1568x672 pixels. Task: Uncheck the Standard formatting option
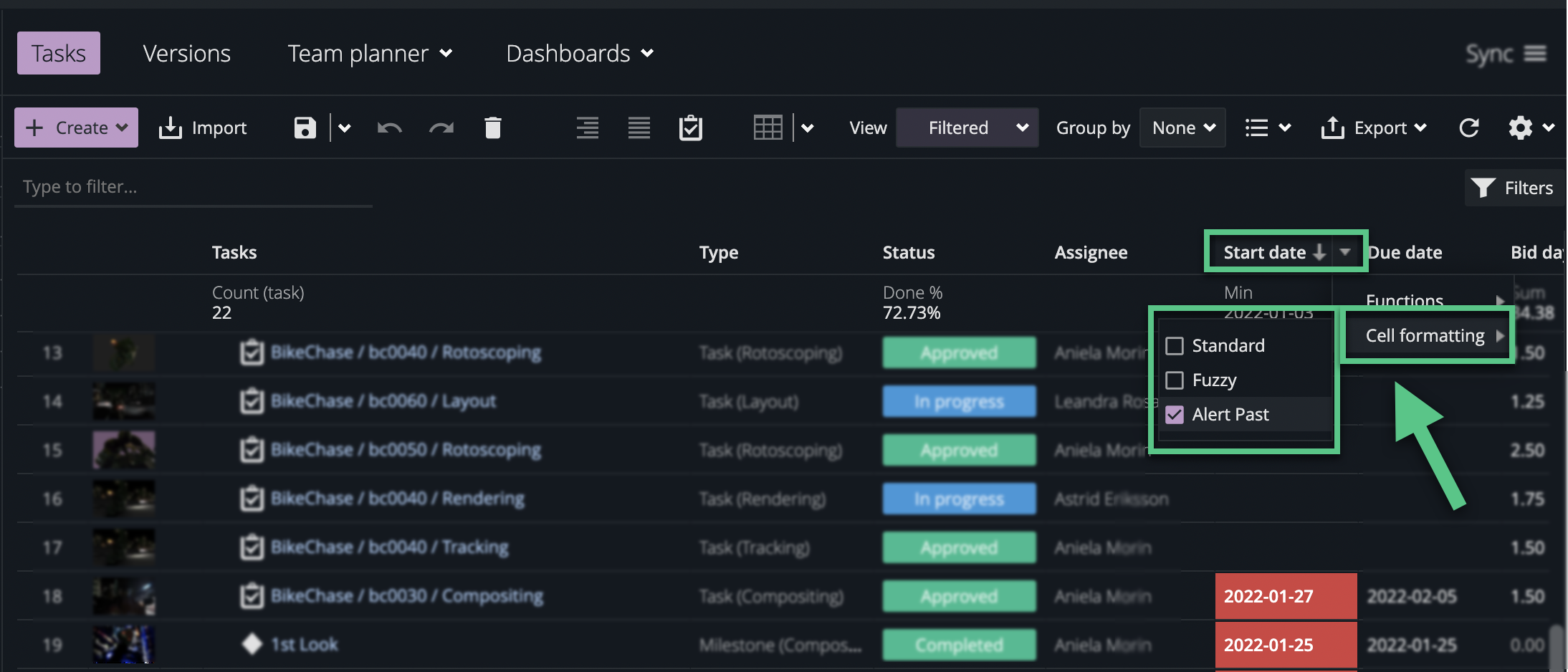click(x=1174, y=345)
